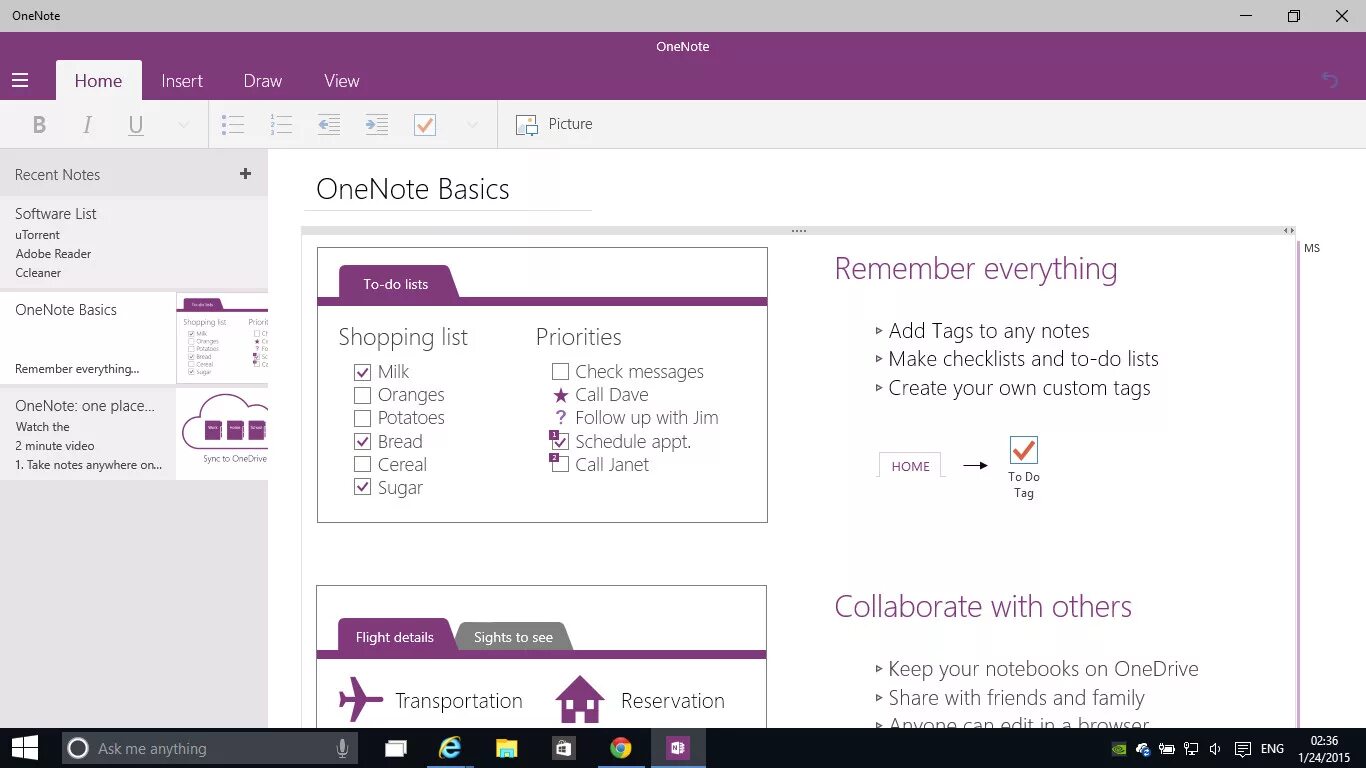The height and width of the screenshot is (768, 1366).
Task: Select the Flight details tab
Action: [x=395, y=637]
